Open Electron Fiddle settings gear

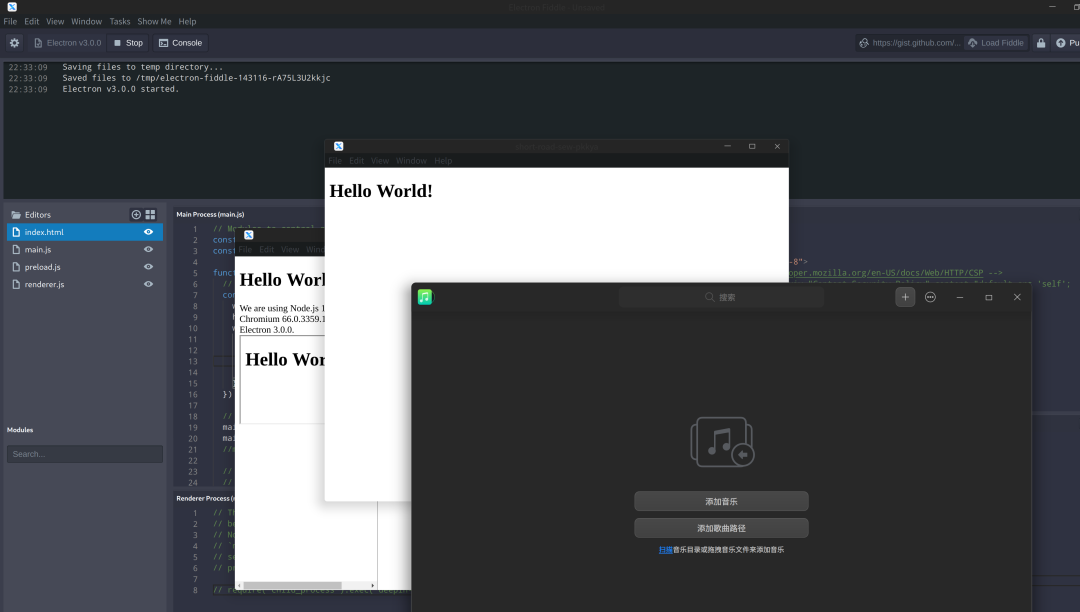[x=14, y=43]
